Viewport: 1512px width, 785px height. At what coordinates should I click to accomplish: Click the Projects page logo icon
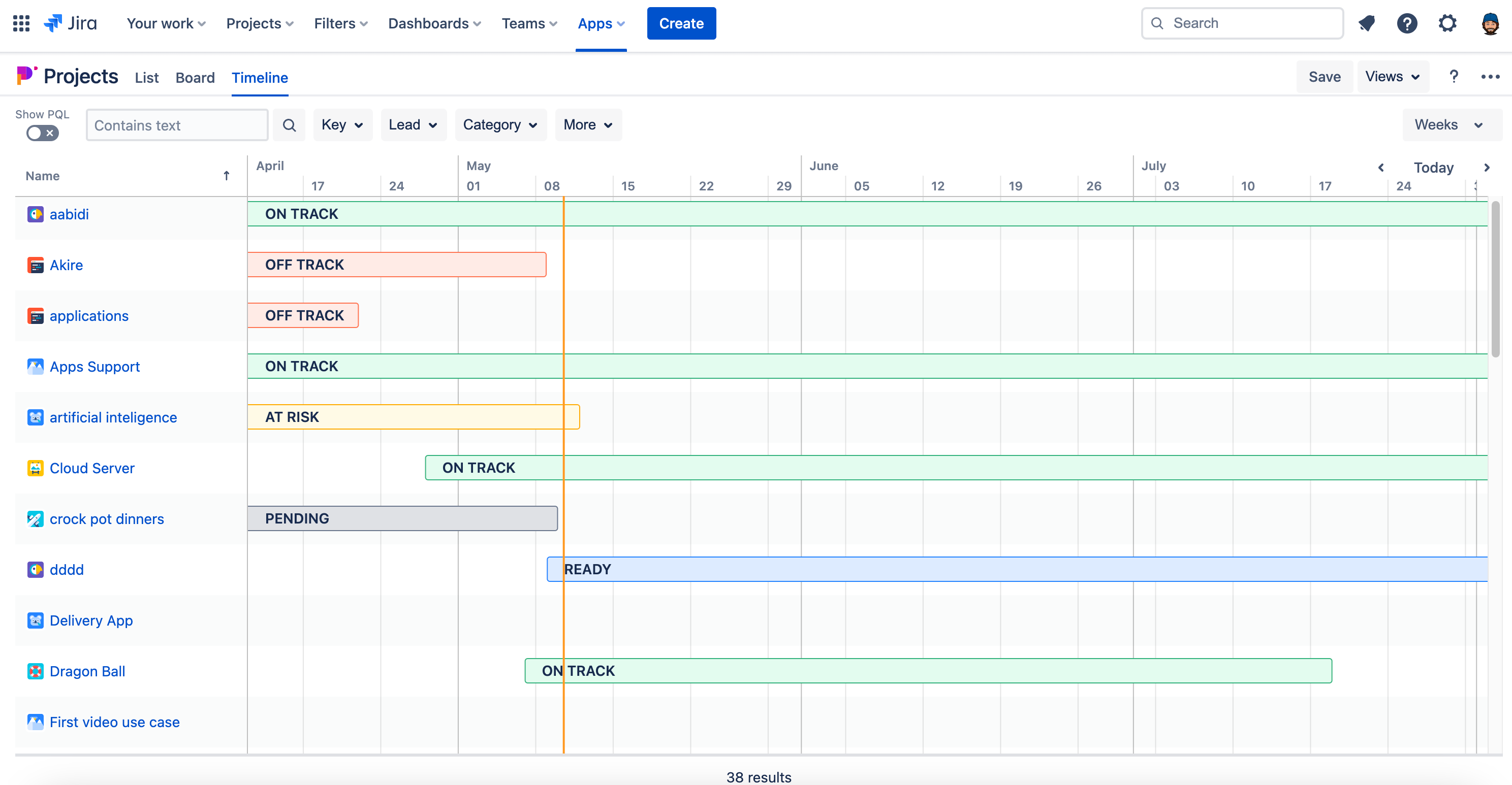(x=26, y=76)
